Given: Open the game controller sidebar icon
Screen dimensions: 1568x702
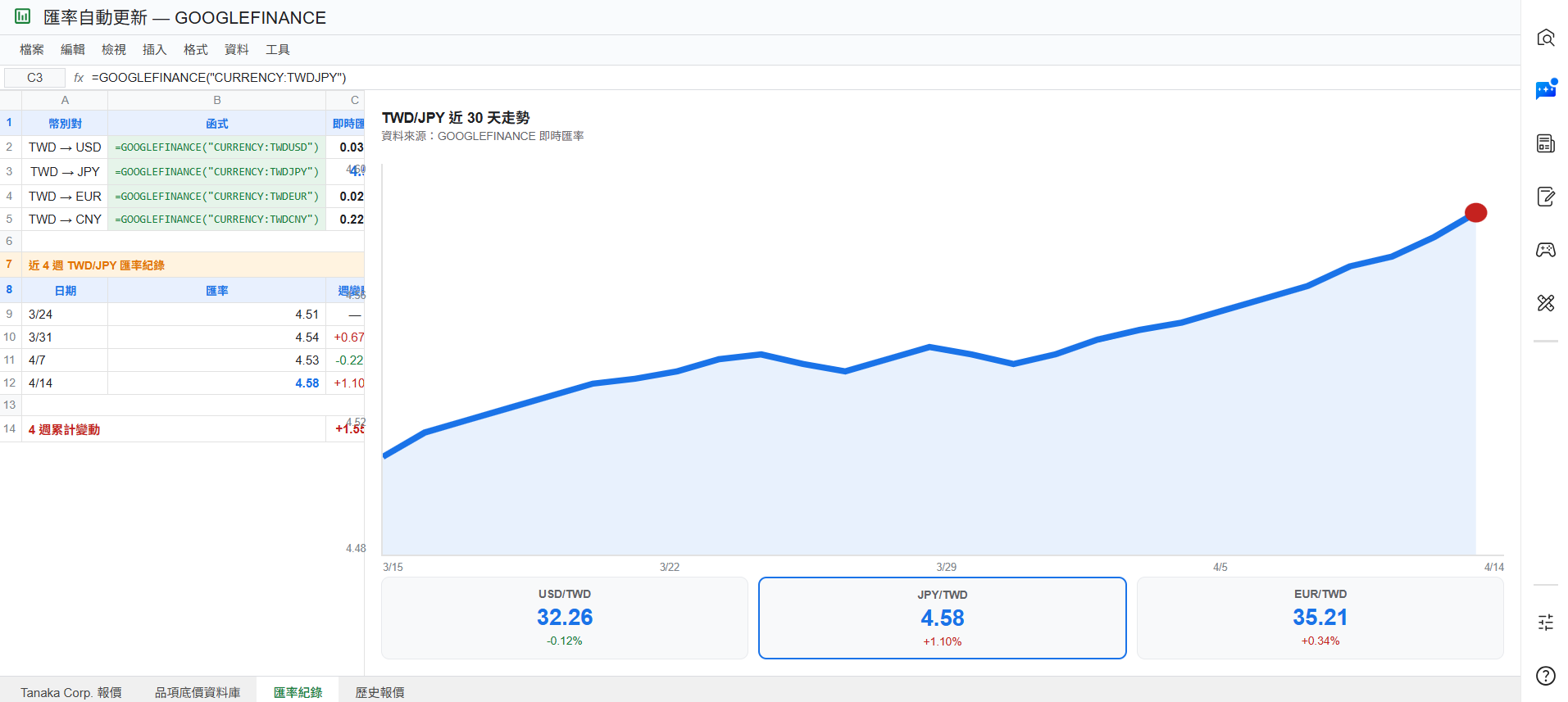Looking at the screenshot, I should [x=1545, y=250].
